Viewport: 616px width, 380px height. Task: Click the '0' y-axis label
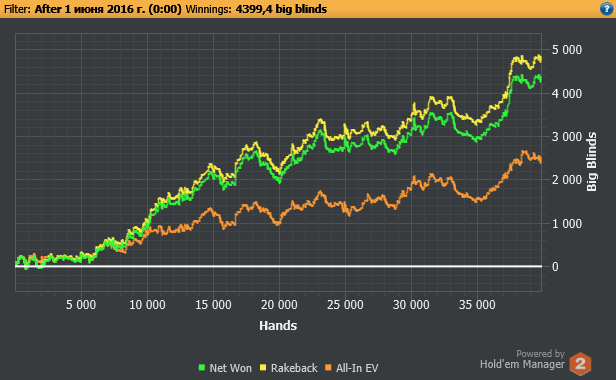click(555, 267)
